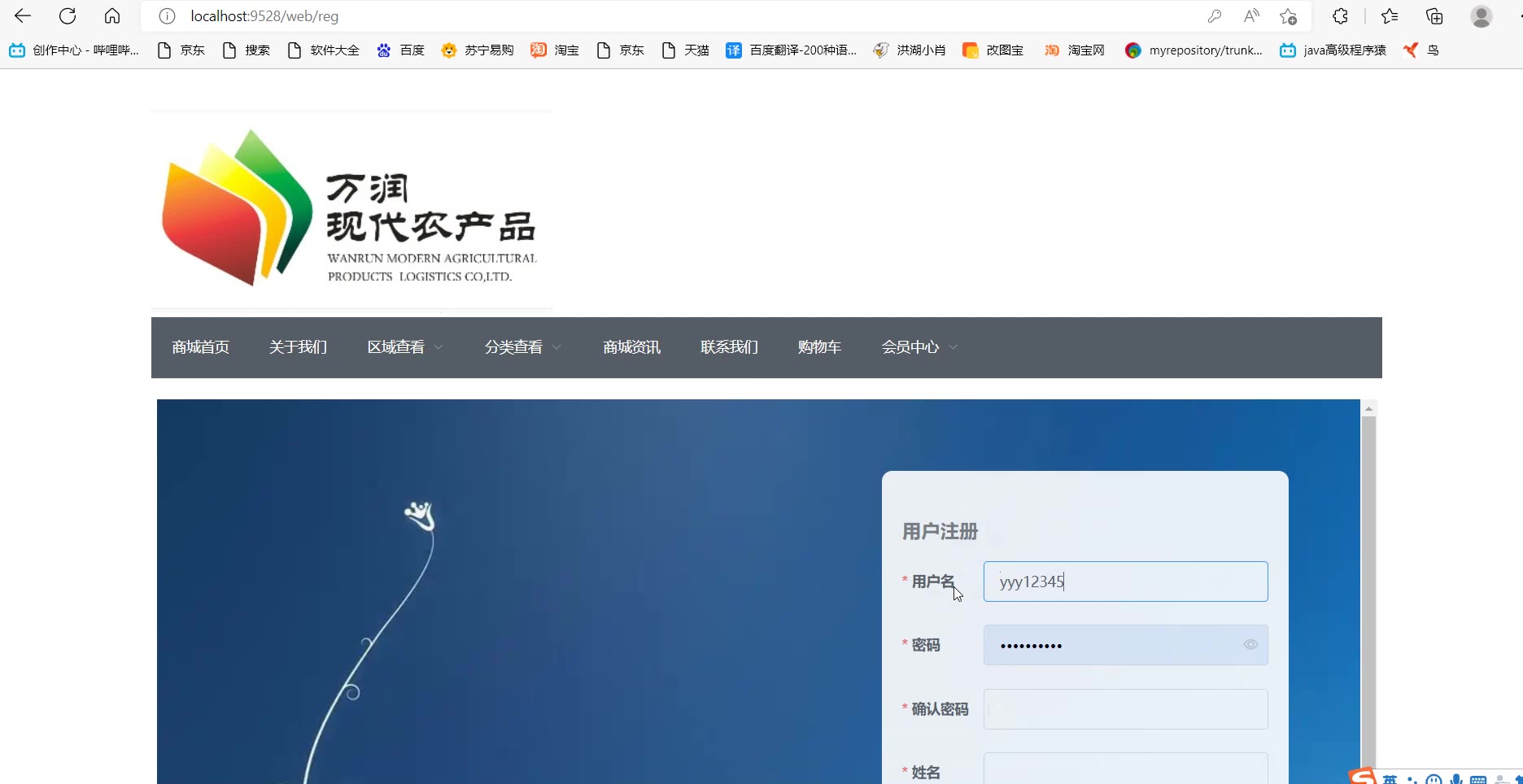Open 关于我们 page

click(298, 347)
